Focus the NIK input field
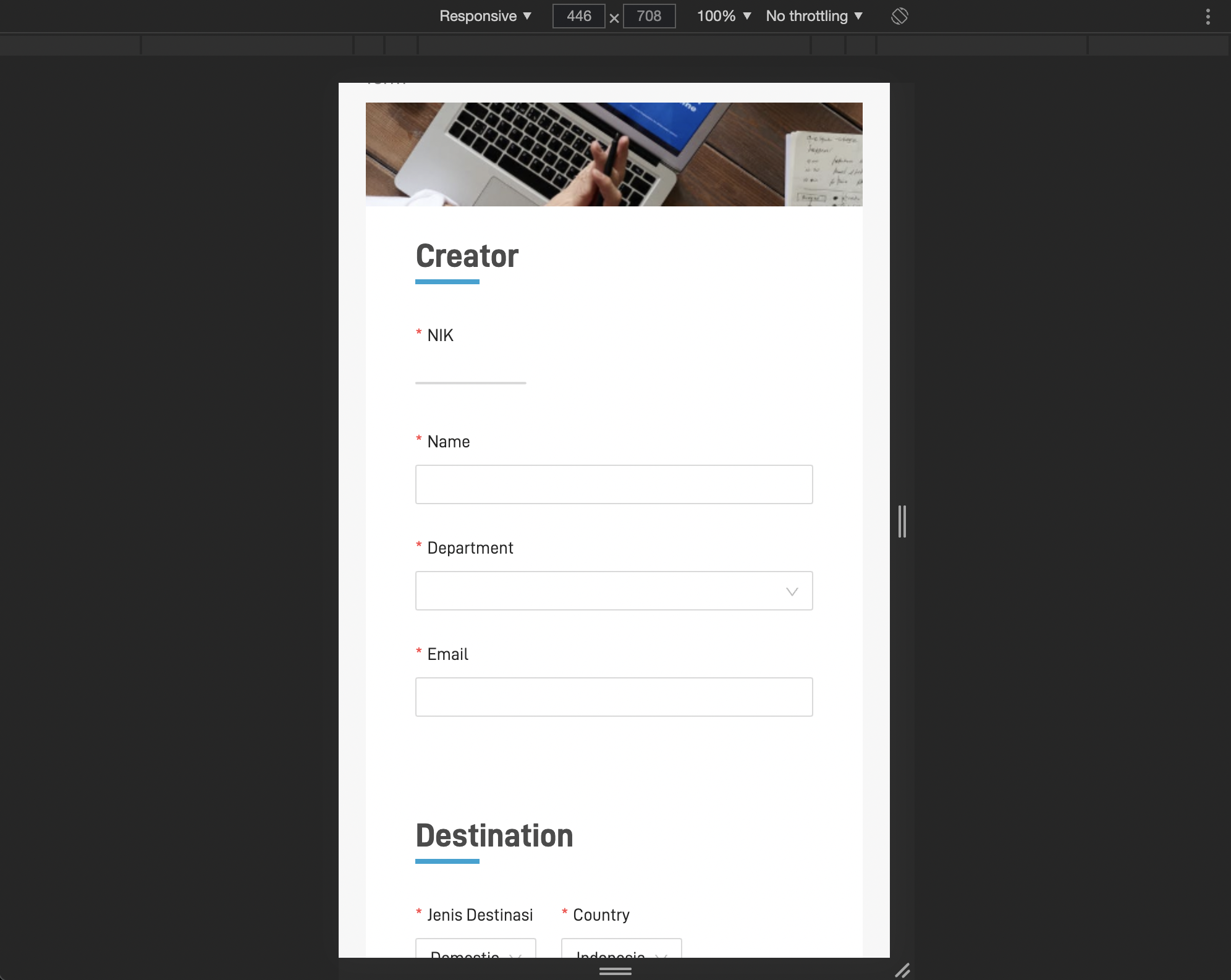This screenshot has height=980, width=1231. (x=470, y=371)
